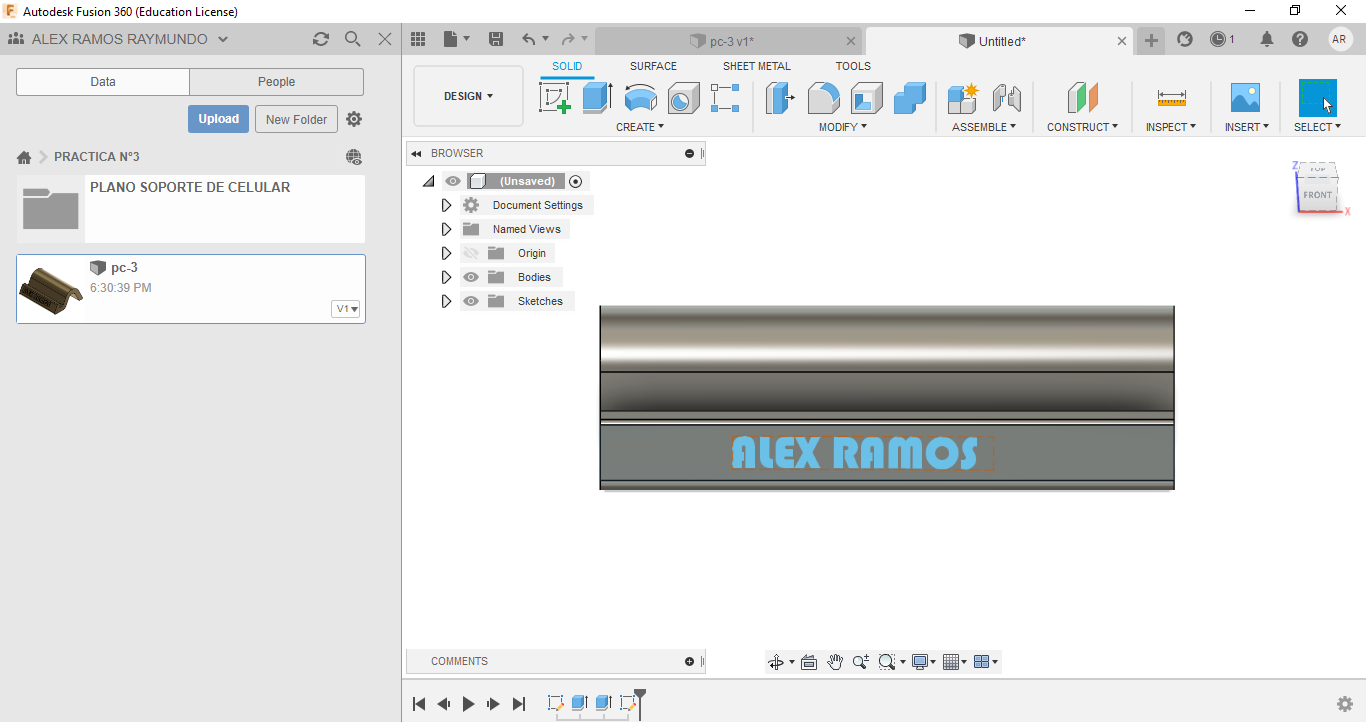Click the New Folder button

296,119
